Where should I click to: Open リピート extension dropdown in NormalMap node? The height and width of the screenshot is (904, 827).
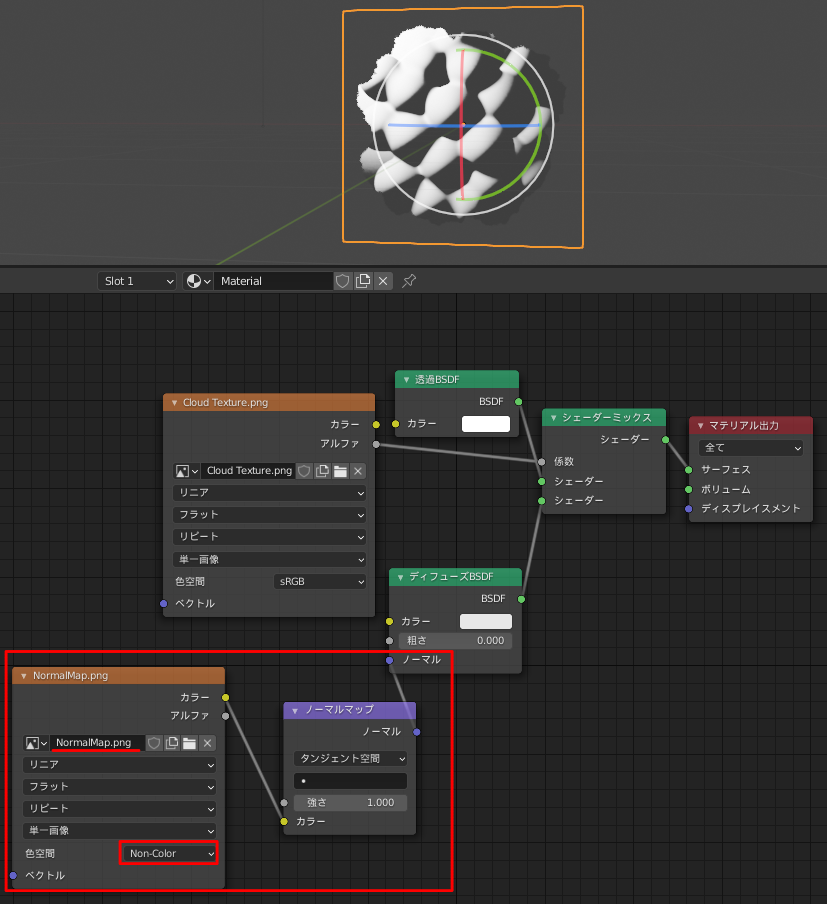tap(119, 809)
